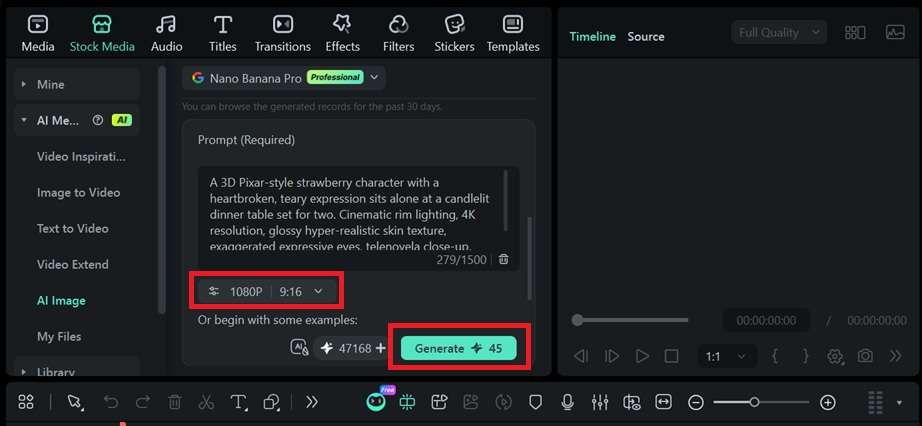The image size is (922, 426).
Task: Switch to the Stock Media tab
Action: click(102, 34)
